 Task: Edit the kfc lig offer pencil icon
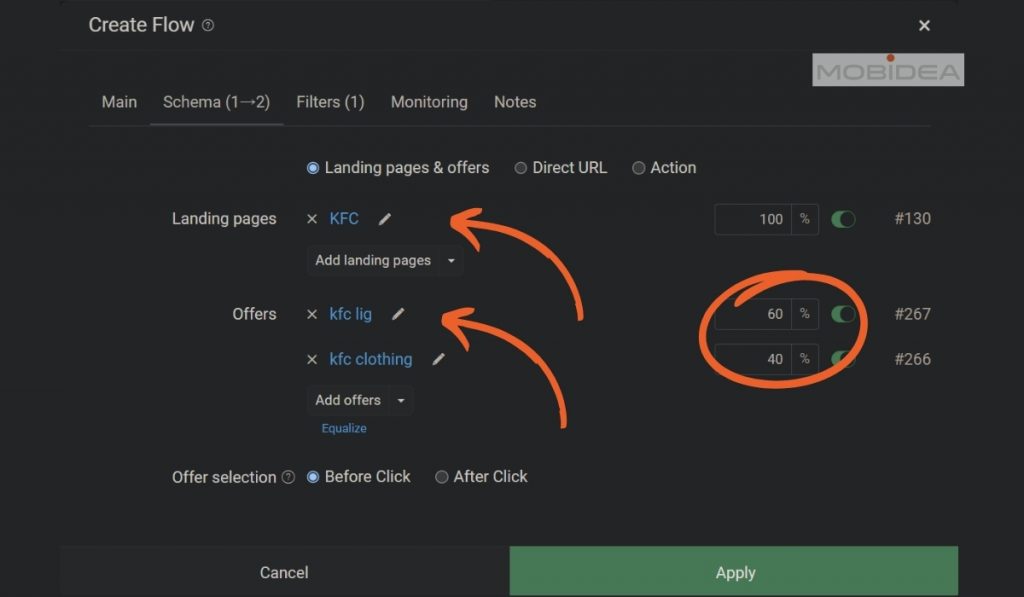[398, 314]
